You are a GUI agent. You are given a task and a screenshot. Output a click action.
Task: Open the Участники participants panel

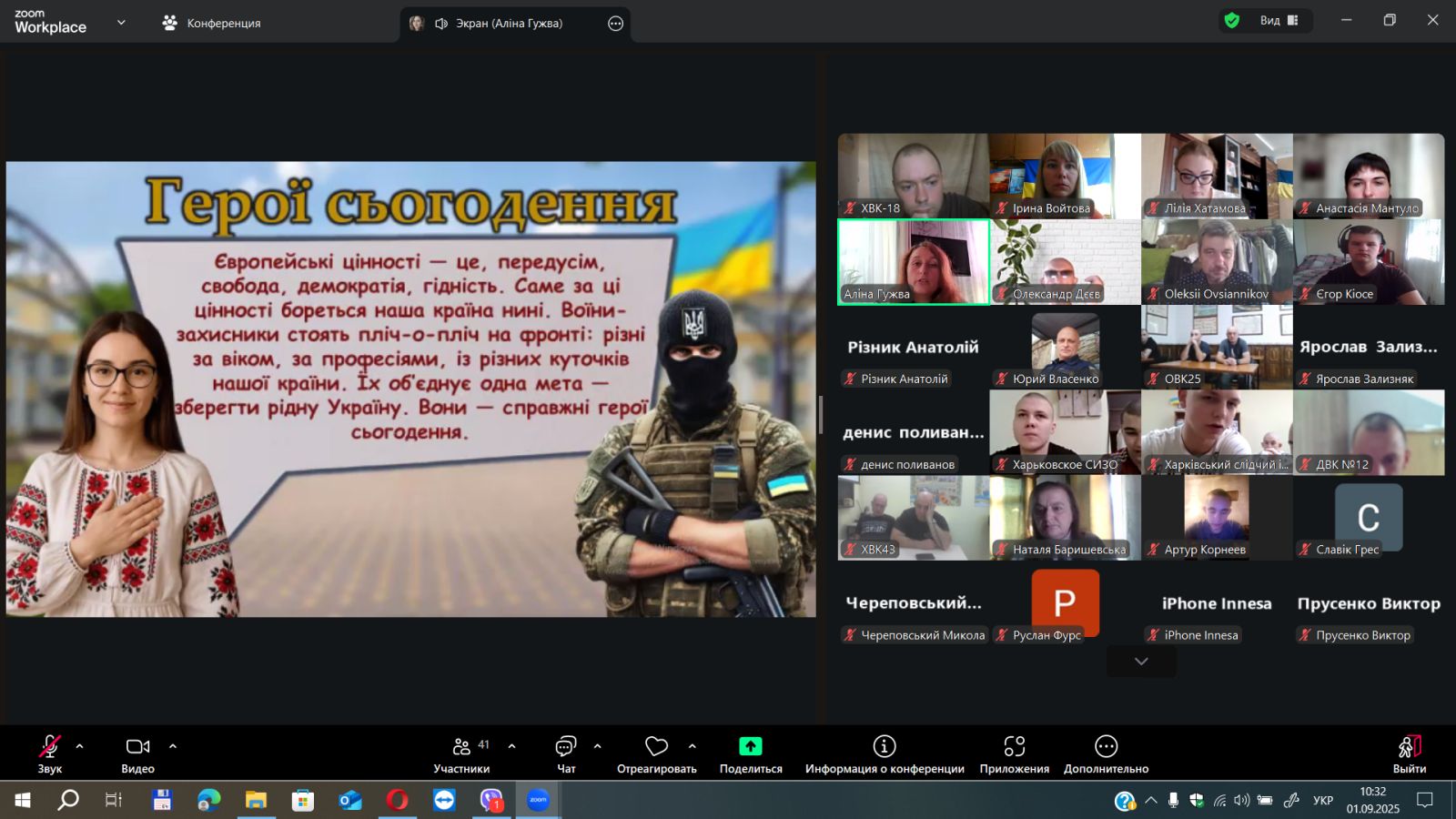pos(461,753)
